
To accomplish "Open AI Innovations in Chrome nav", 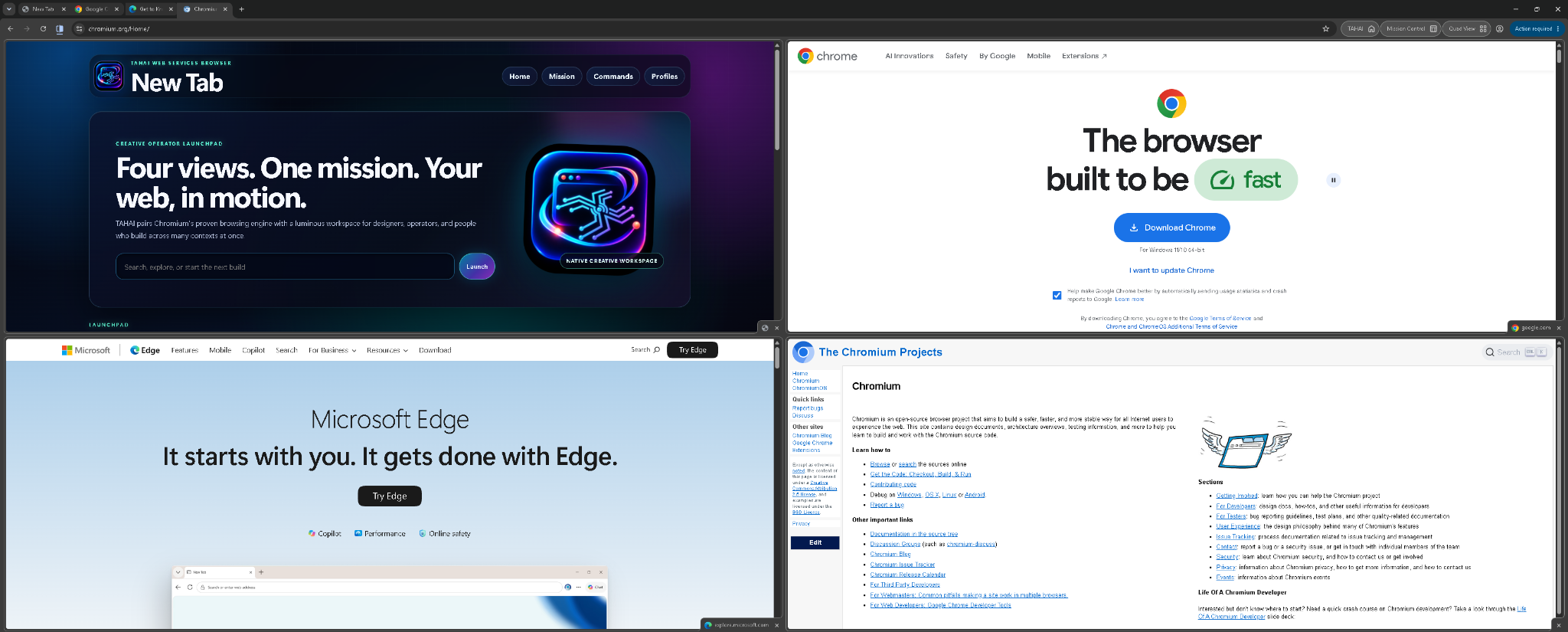I will coord(910,56).
